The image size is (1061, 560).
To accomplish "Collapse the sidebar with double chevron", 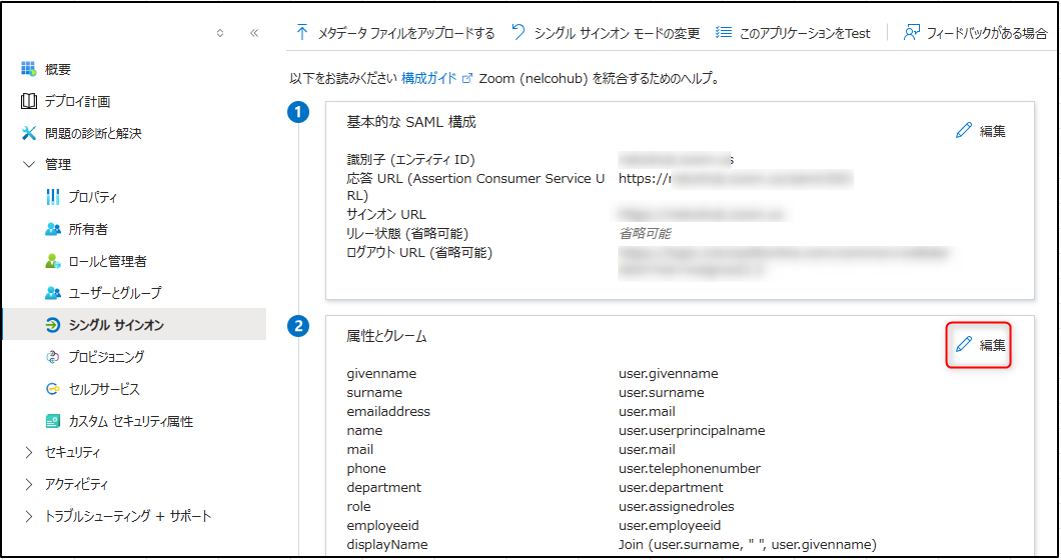I will [254, 33].
